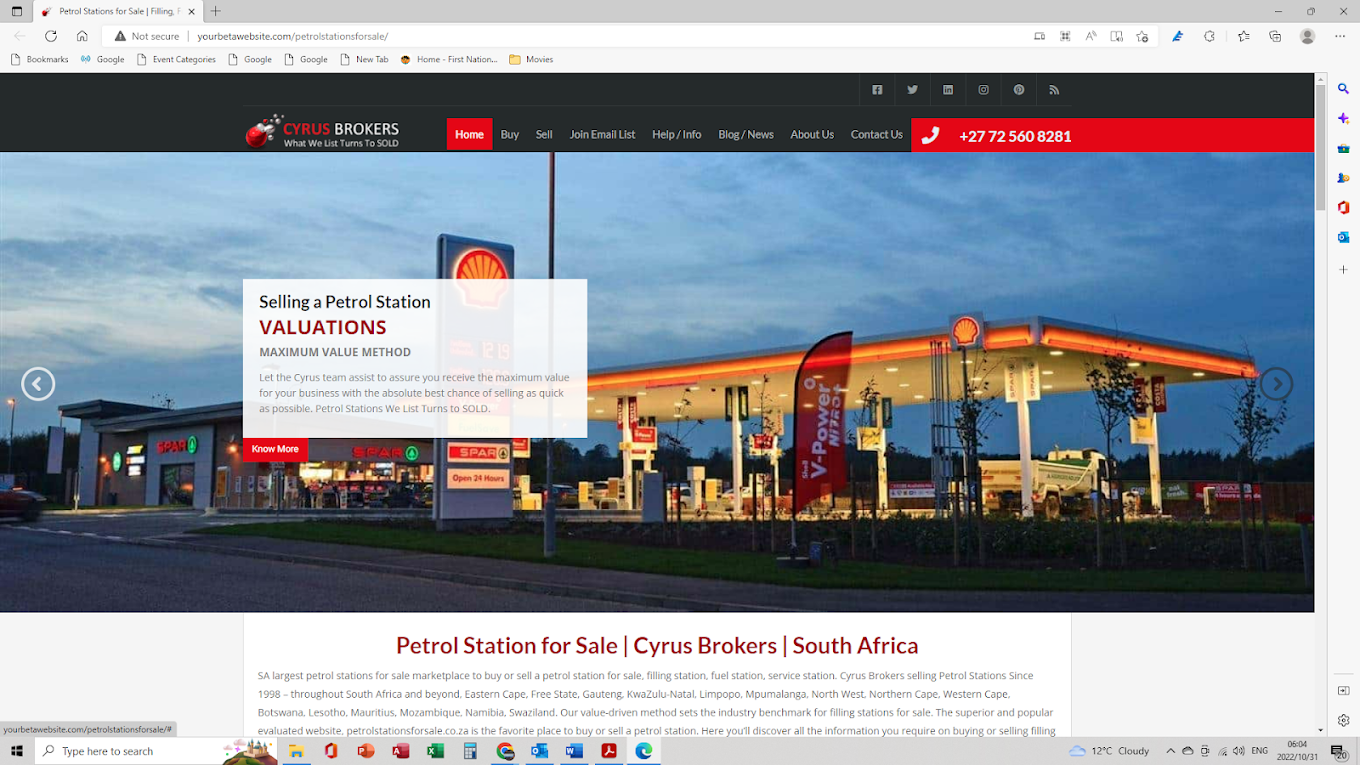Viewport: 1360px width, 765px height.
Task: Open sidebar Search icon
Action: [x=1344, y=89]
